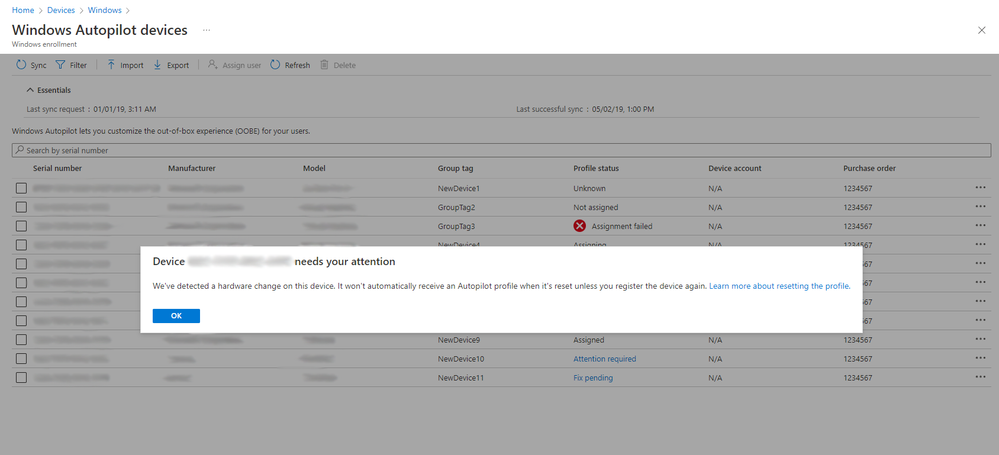Check the box for the NewDevice10 row
This screenshot has width=999, height=455.
tap(22, 359)
